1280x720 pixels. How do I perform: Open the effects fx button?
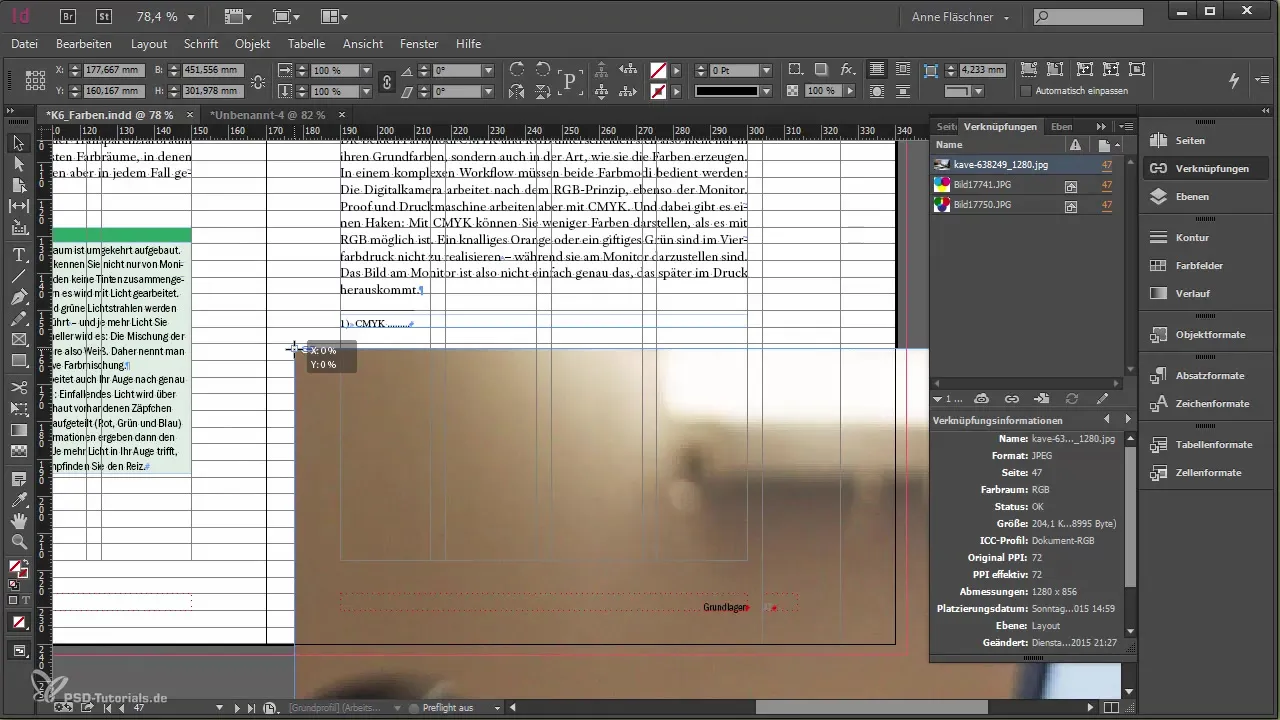point(847,70)
